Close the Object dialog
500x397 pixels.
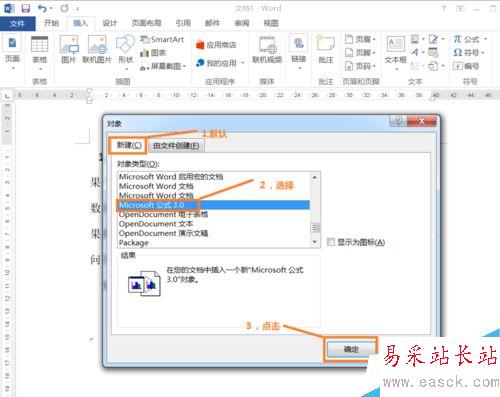(x=422, y=121)
